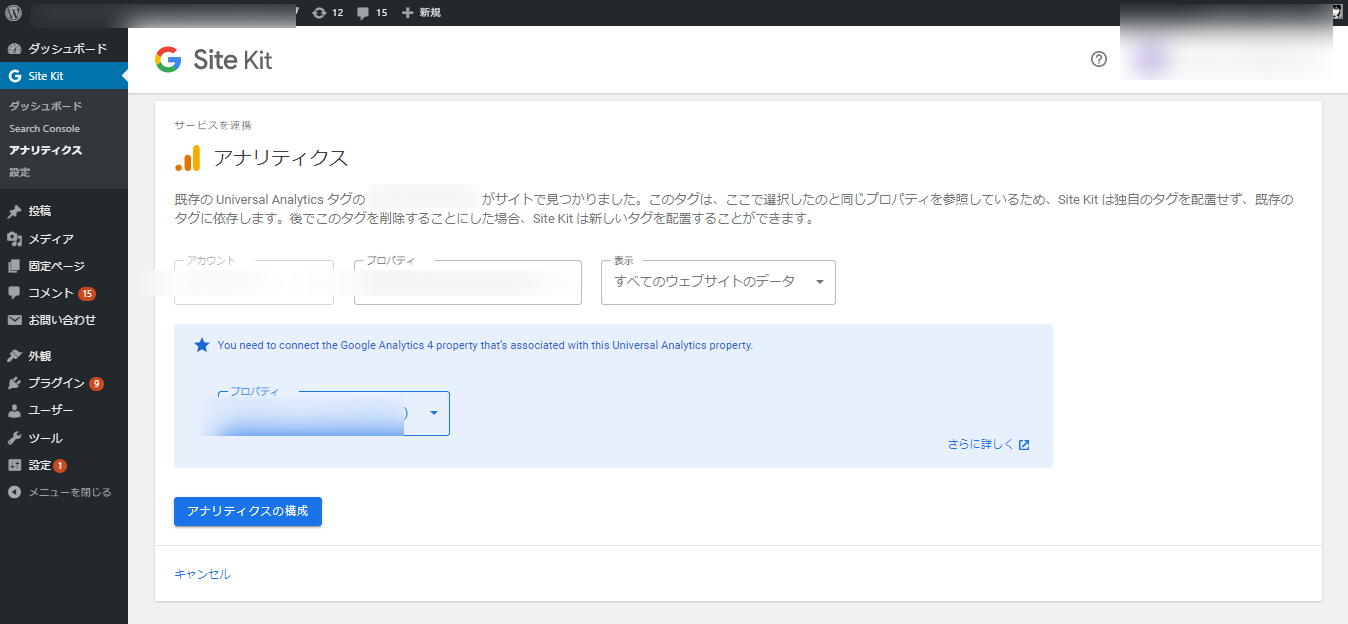This screenshot has height=624, width=1348.
Task: Click the media icon beside メディア
Action: [x=14, y=239]
